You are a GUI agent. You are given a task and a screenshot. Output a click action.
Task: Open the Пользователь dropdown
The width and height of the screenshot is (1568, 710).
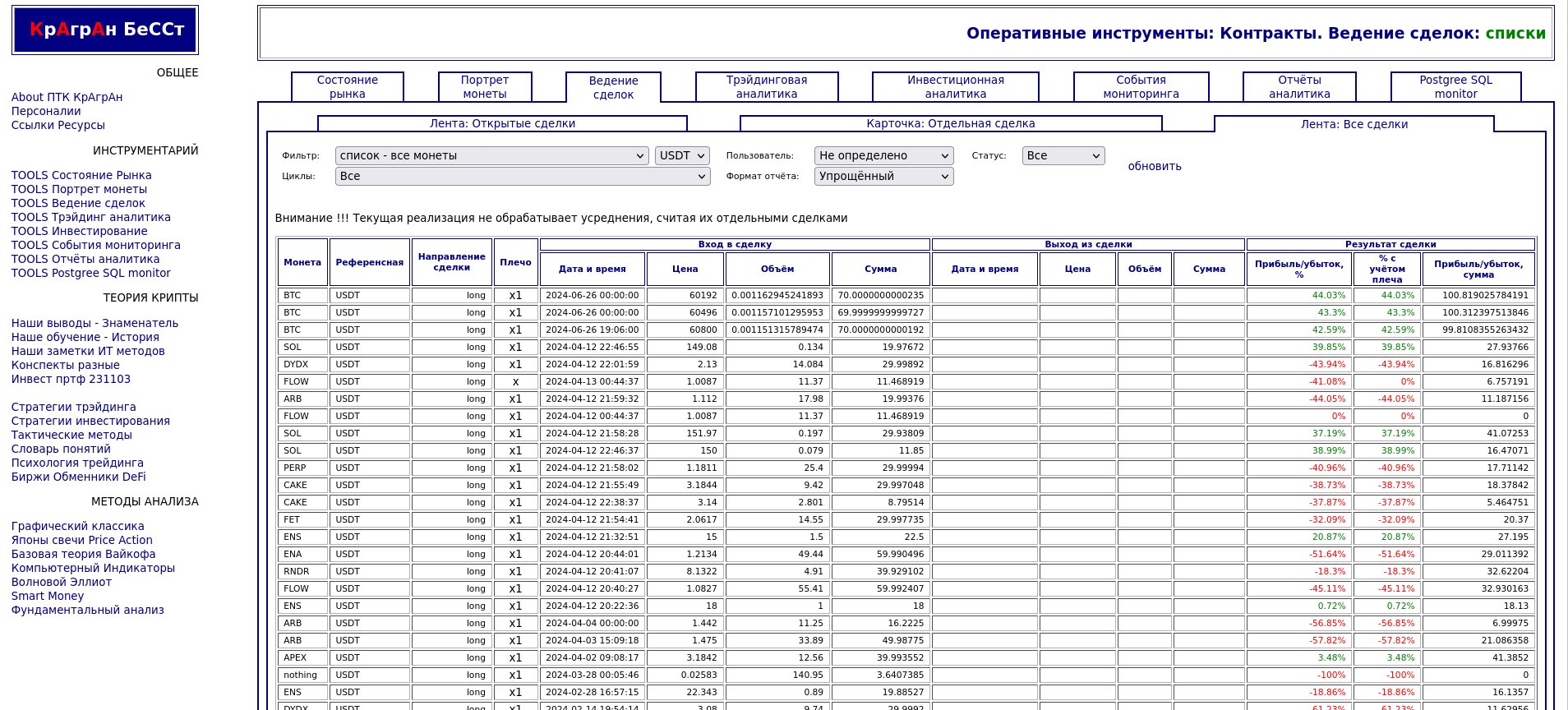883,155
